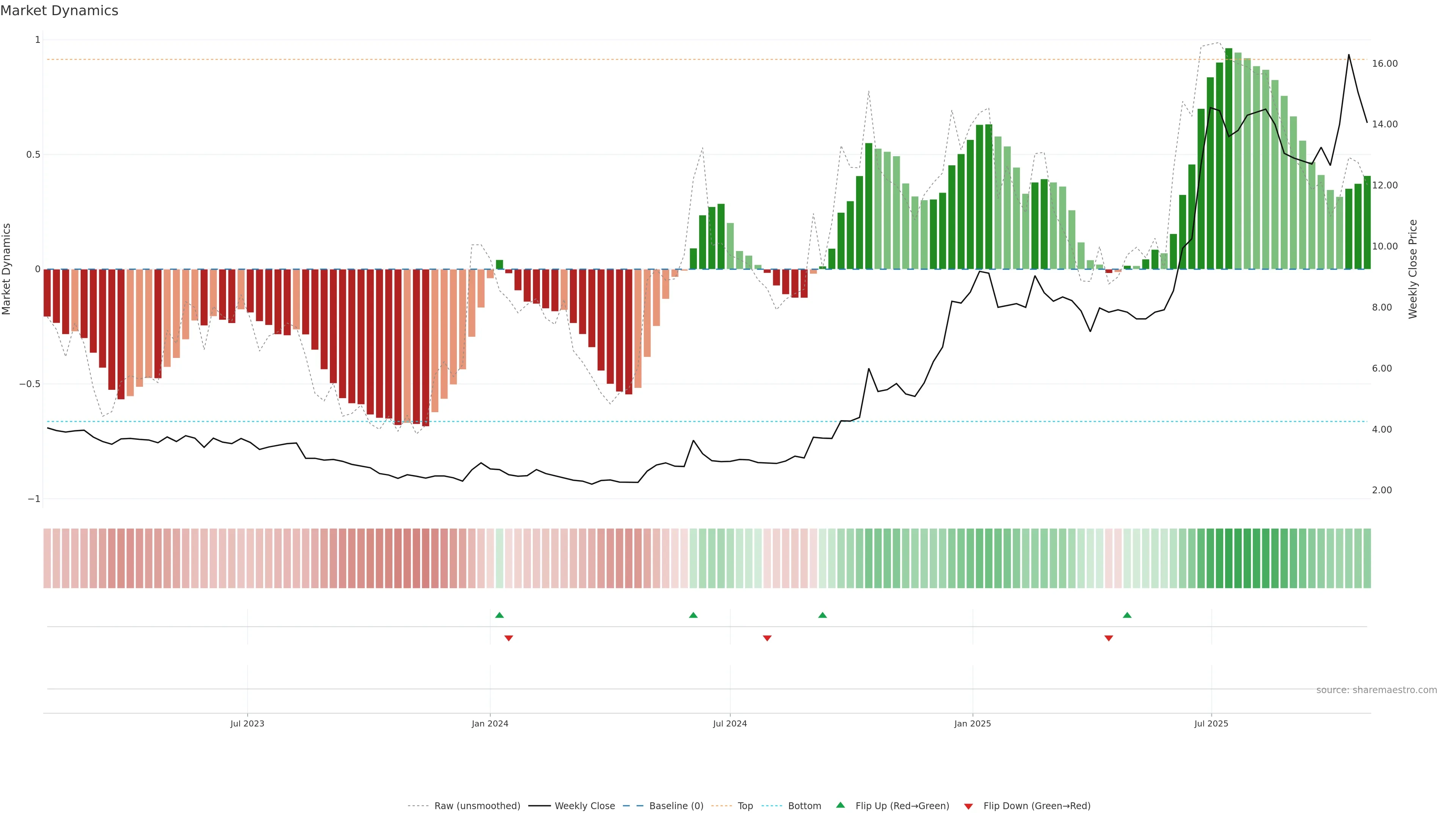Toggle the Bottom threshold legend entry

coord(804,806)
